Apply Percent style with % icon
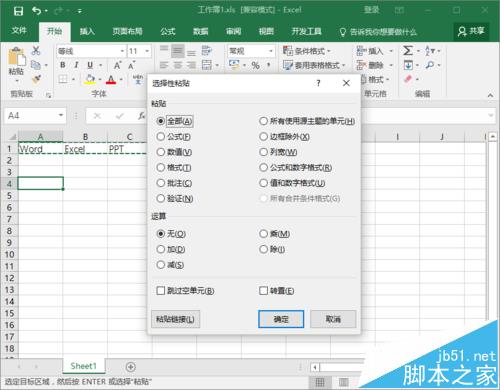 [256, 65]
